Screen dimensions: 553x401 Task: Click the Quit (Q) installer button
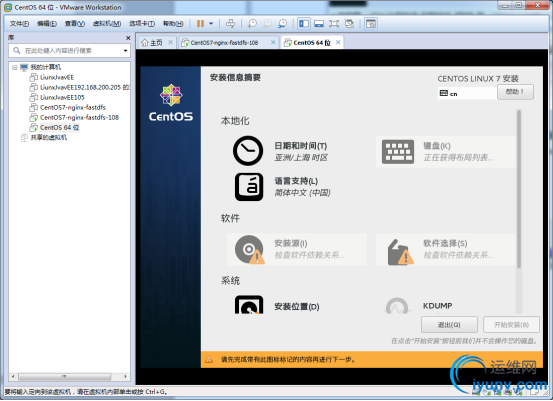click(449, 324)
